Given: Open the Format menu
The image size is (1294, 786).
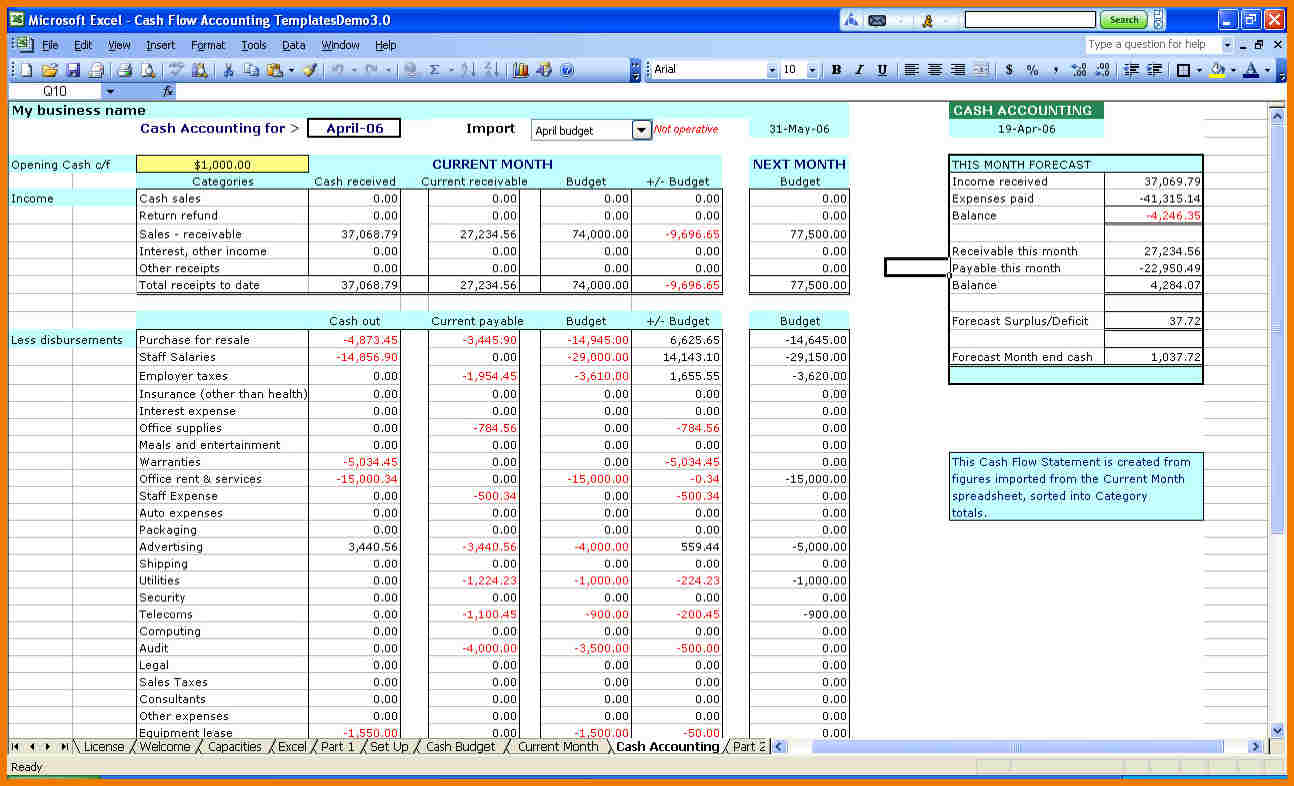Looking at the screenshot, I should point(208,45).
